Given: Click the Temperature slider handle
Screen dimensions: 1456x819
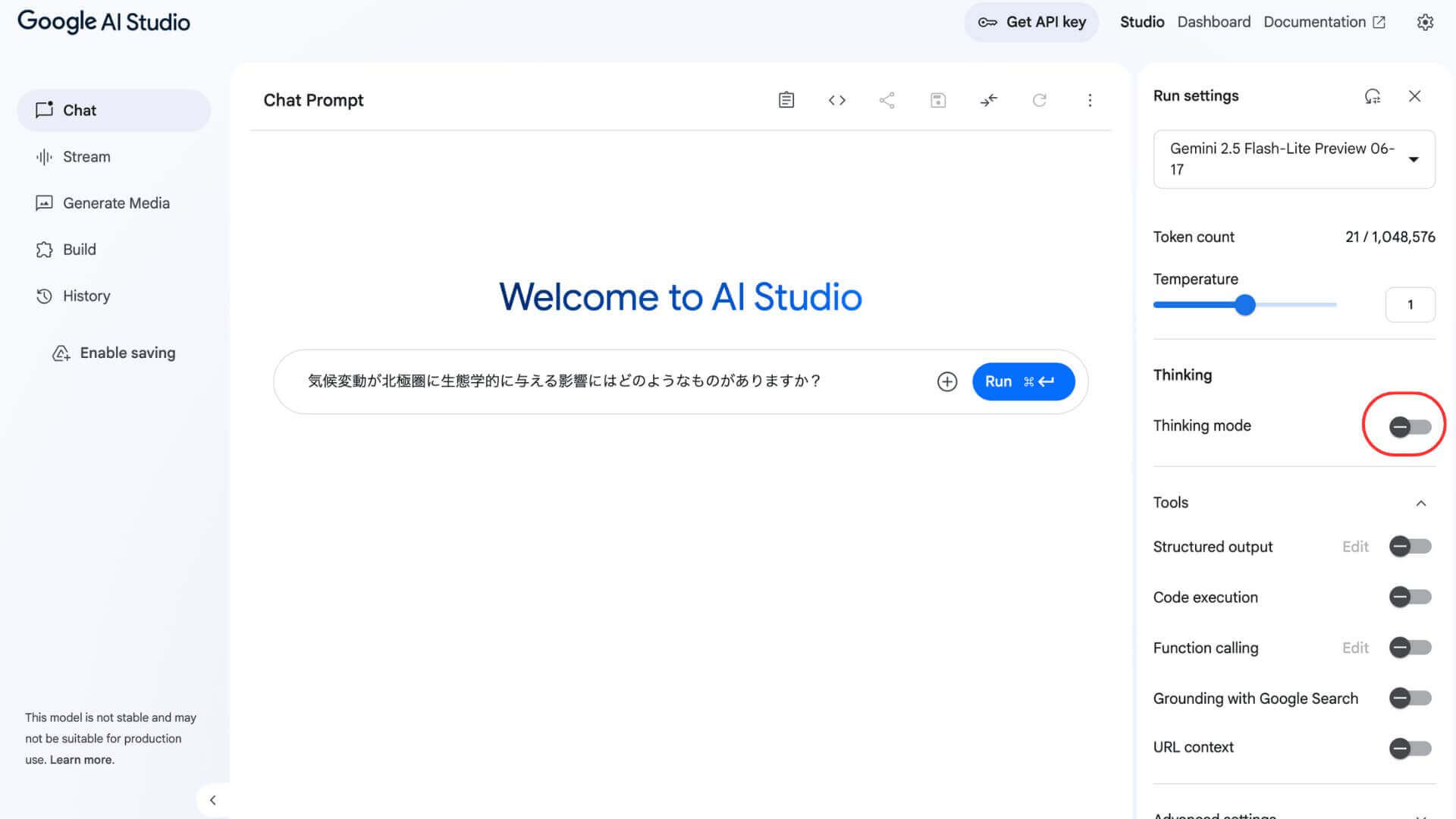Looking at the screenshot, I should coord(1245,305).
